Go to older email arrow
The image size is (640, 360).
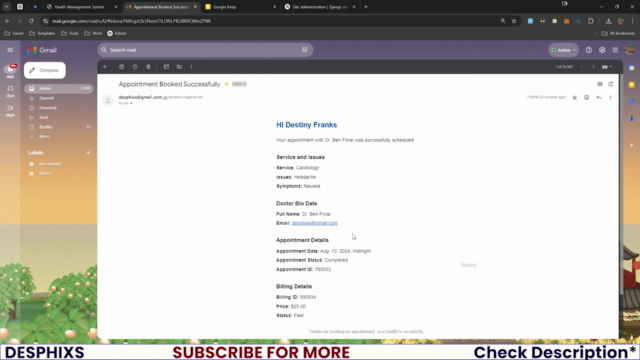tap(593, 67)
